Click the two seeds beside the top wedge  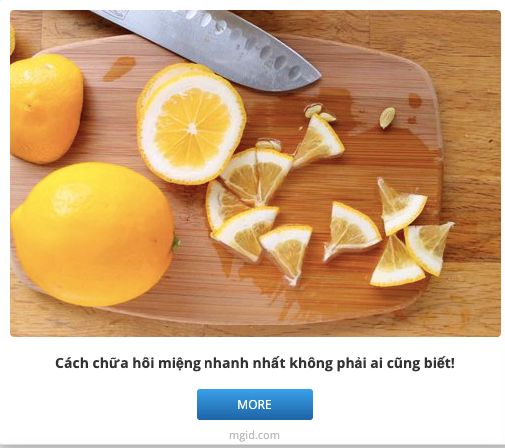[319, 112]
